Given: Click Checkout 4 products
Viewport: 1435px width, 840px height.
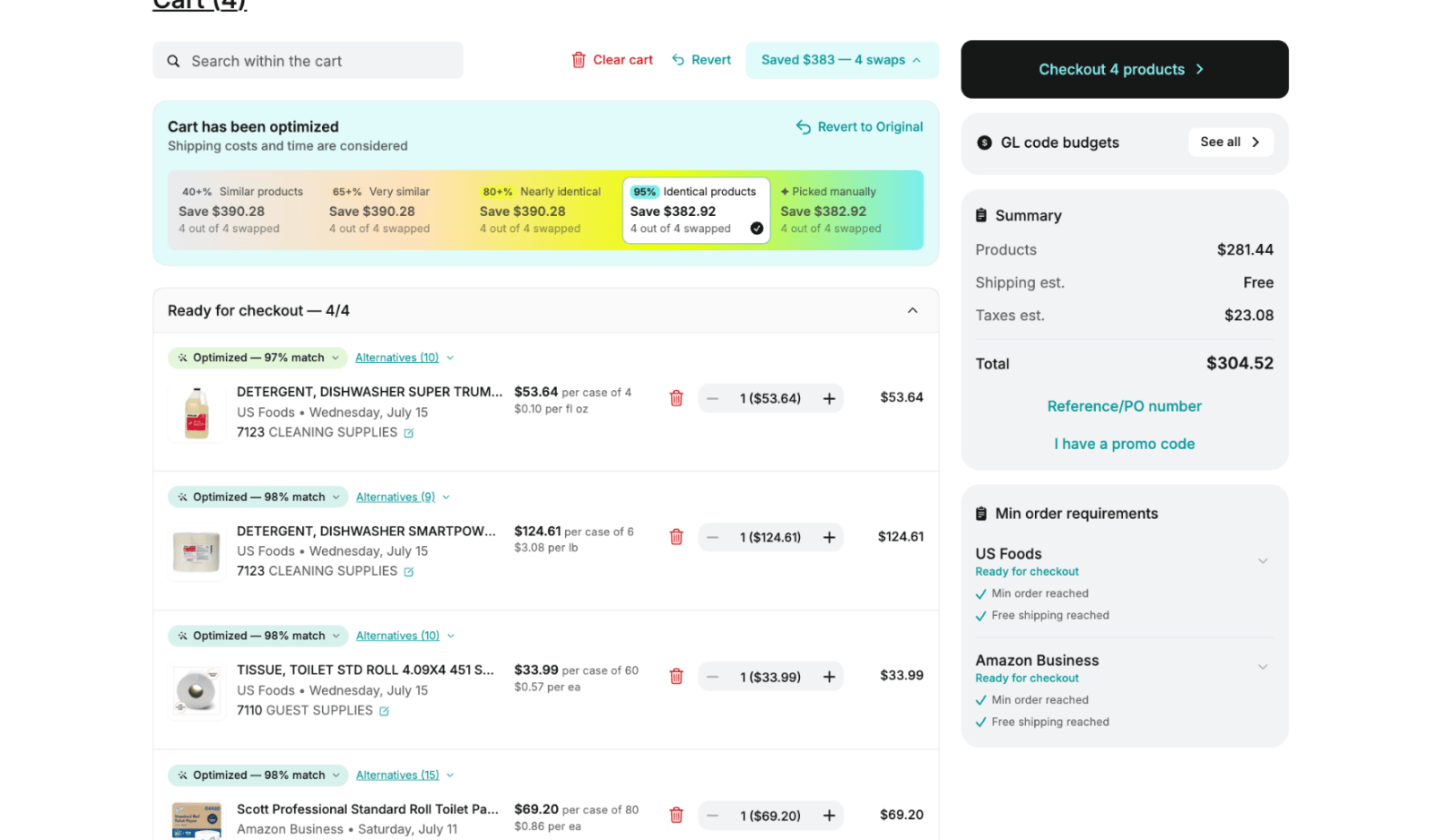Looking at the screenshot, I should (1124, 69).
